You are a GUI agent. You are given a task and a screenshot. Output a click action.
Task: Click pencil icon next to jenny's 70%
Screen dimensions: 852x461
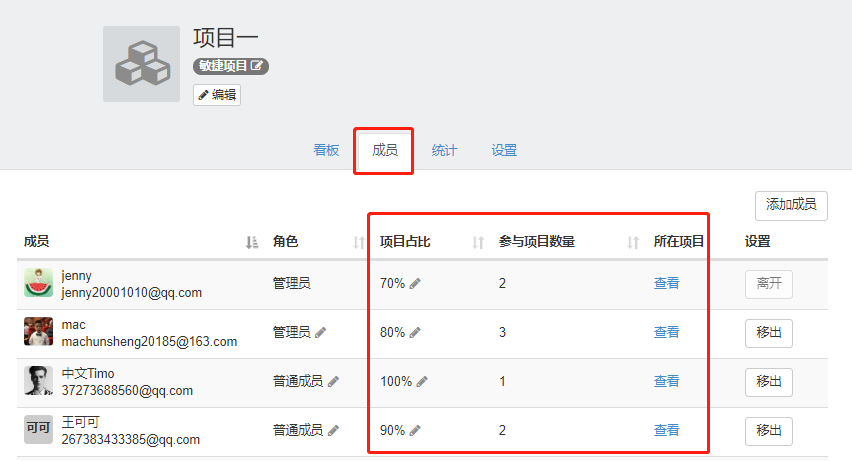point(415,284)
